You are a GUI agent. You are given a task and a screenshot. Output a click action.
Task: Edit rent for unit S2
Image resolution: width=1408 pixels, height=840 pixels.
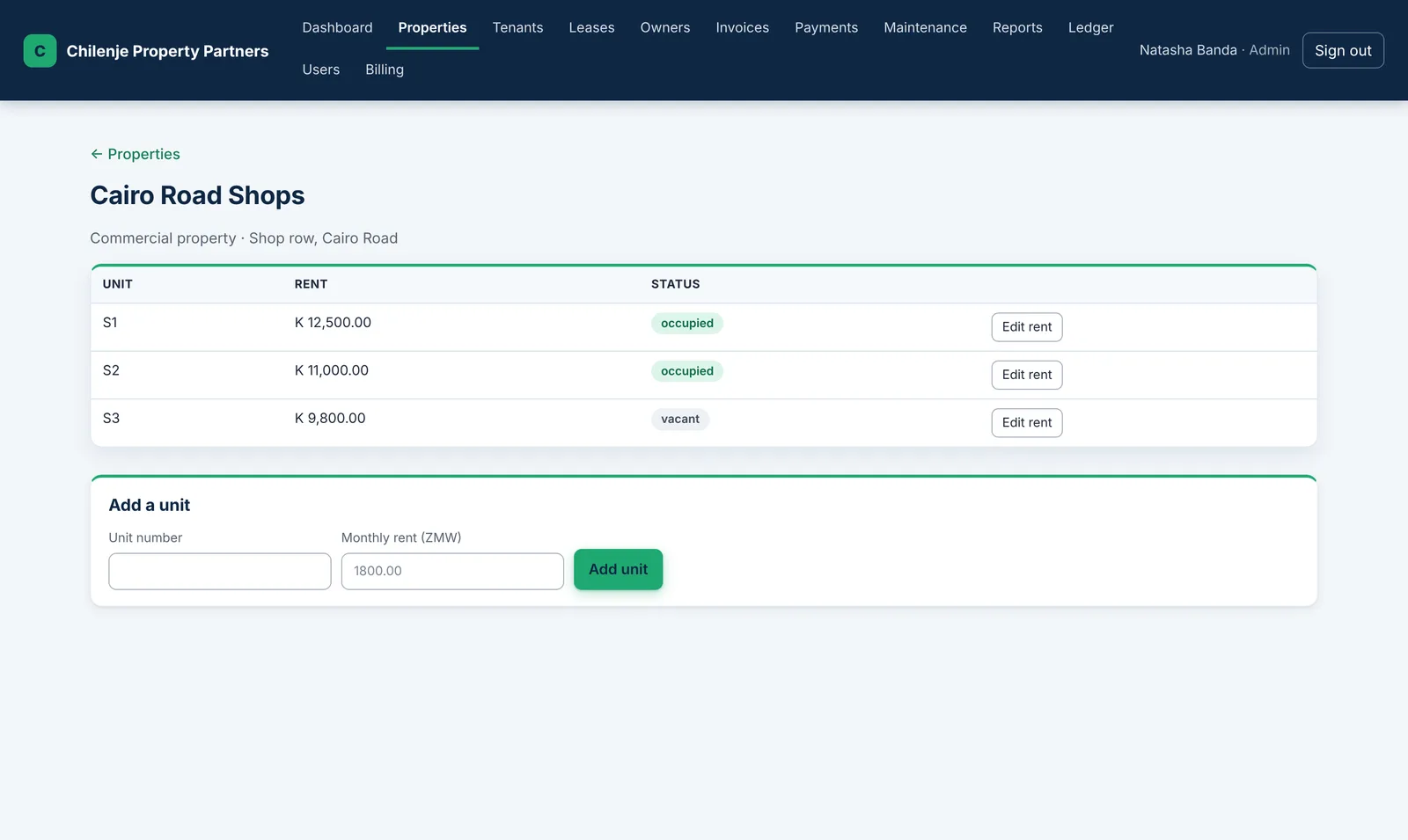pyautogui.click(x=1026, y=375)
